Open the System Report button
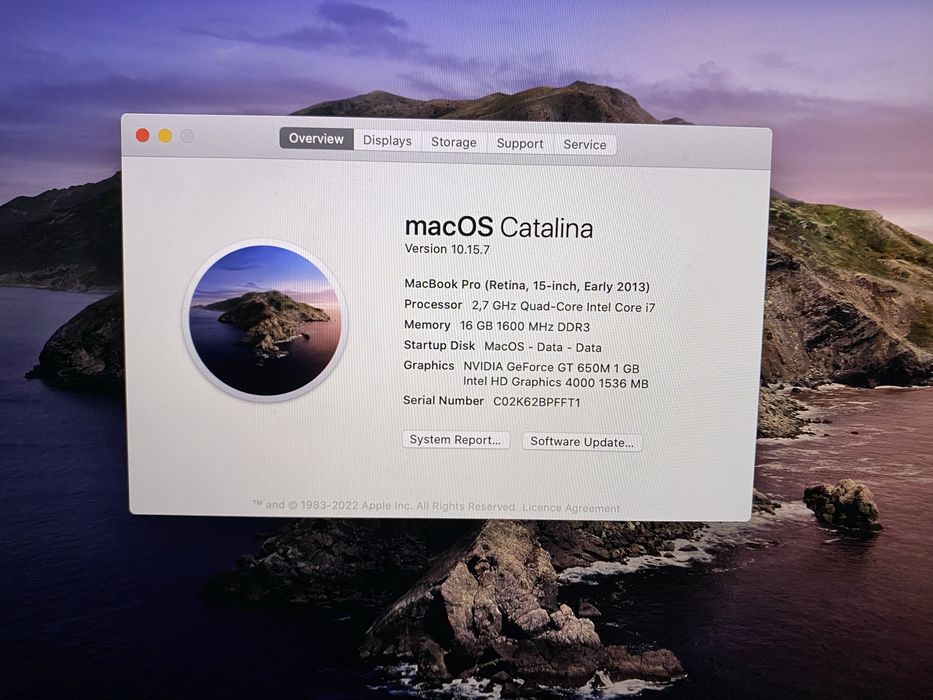 [x=456, y=440]
